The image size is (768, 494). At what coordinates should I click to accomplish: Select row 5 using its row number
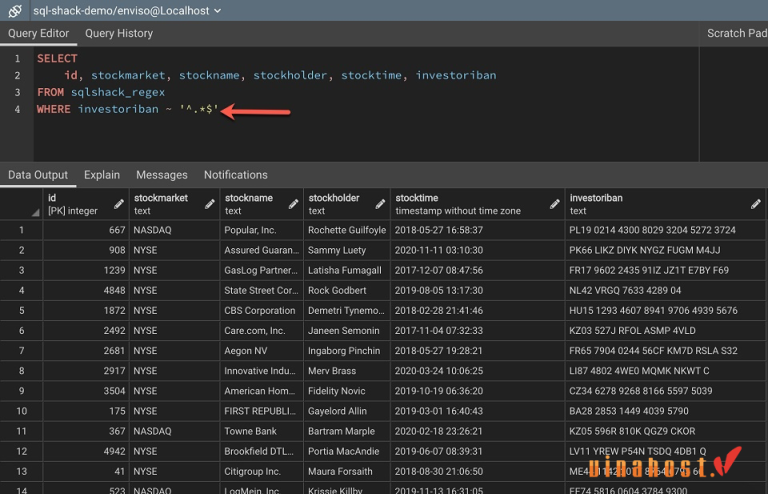click(x=21, y=310)
